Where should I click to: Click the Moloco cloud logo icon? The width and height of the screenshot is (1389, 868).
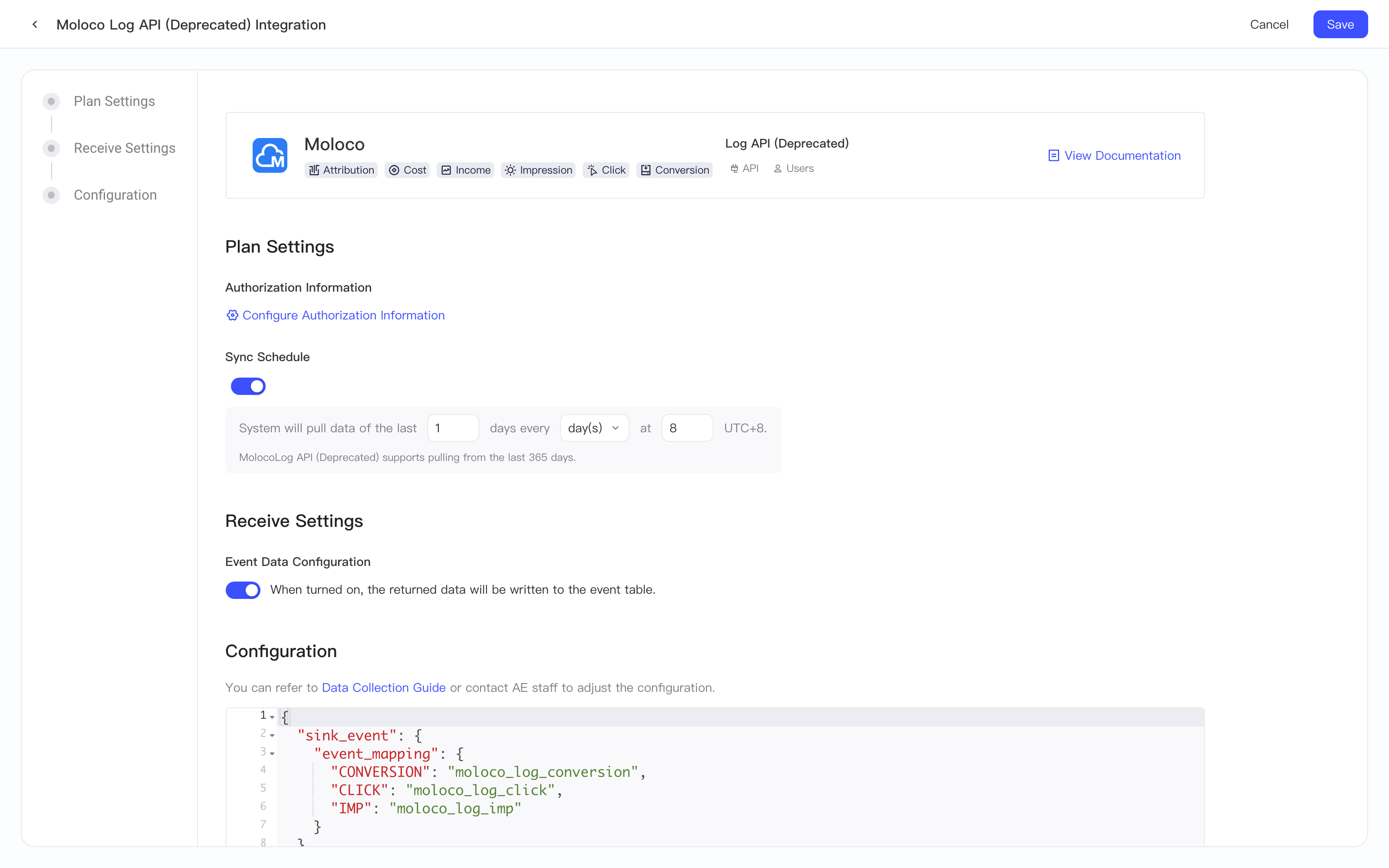270,155
